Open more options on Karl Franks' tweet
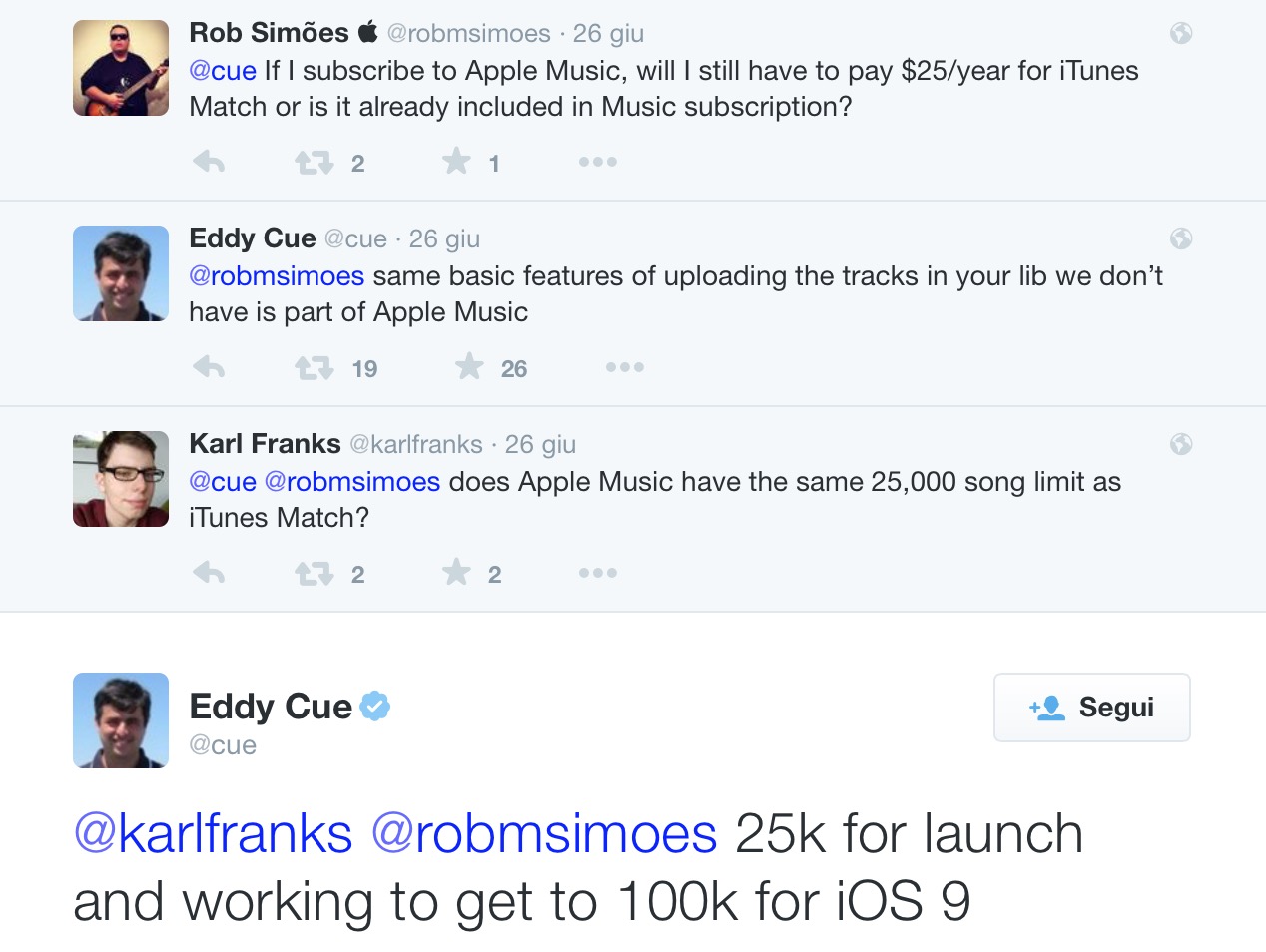 point(597,573)
